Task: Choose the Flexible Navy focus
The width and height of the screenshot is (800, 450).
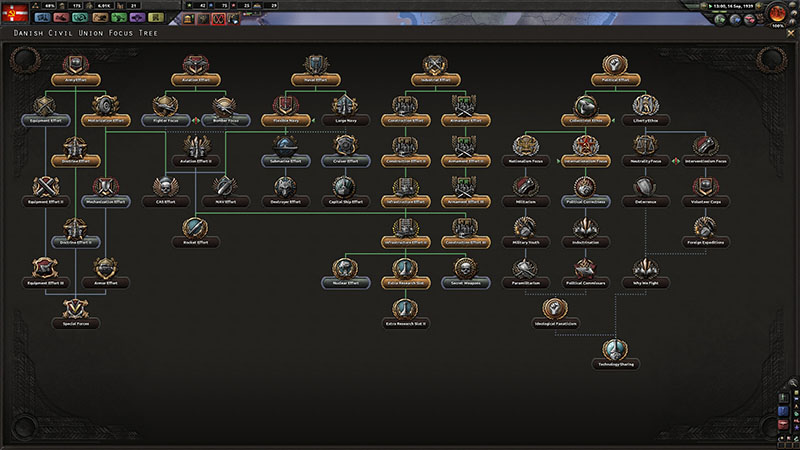Action: [286, 112]
